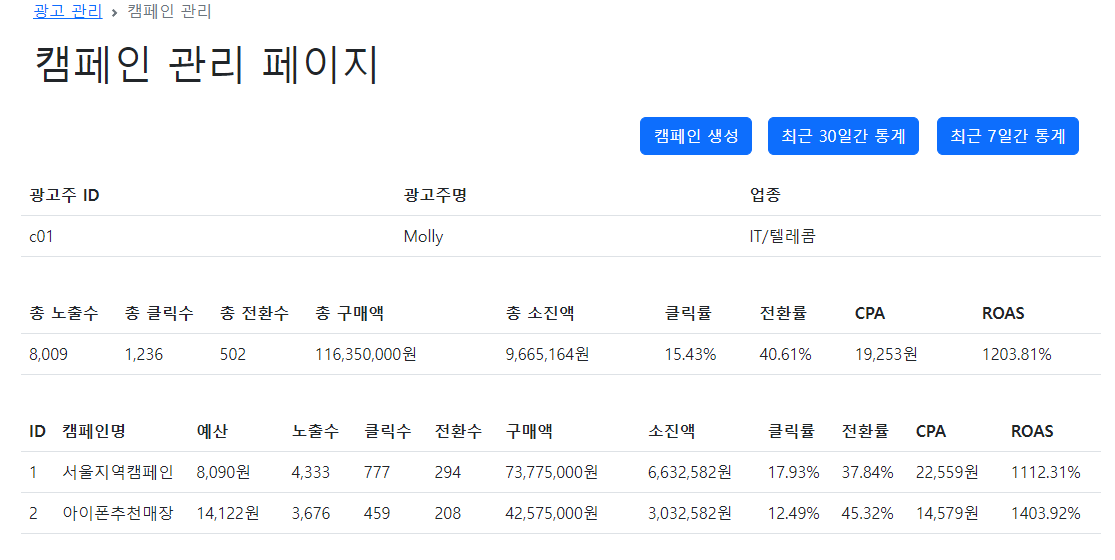This screenshot has height=560, width=1115.
Task: Click the 총 노출수 header
Action: click(x=63, y=313)
